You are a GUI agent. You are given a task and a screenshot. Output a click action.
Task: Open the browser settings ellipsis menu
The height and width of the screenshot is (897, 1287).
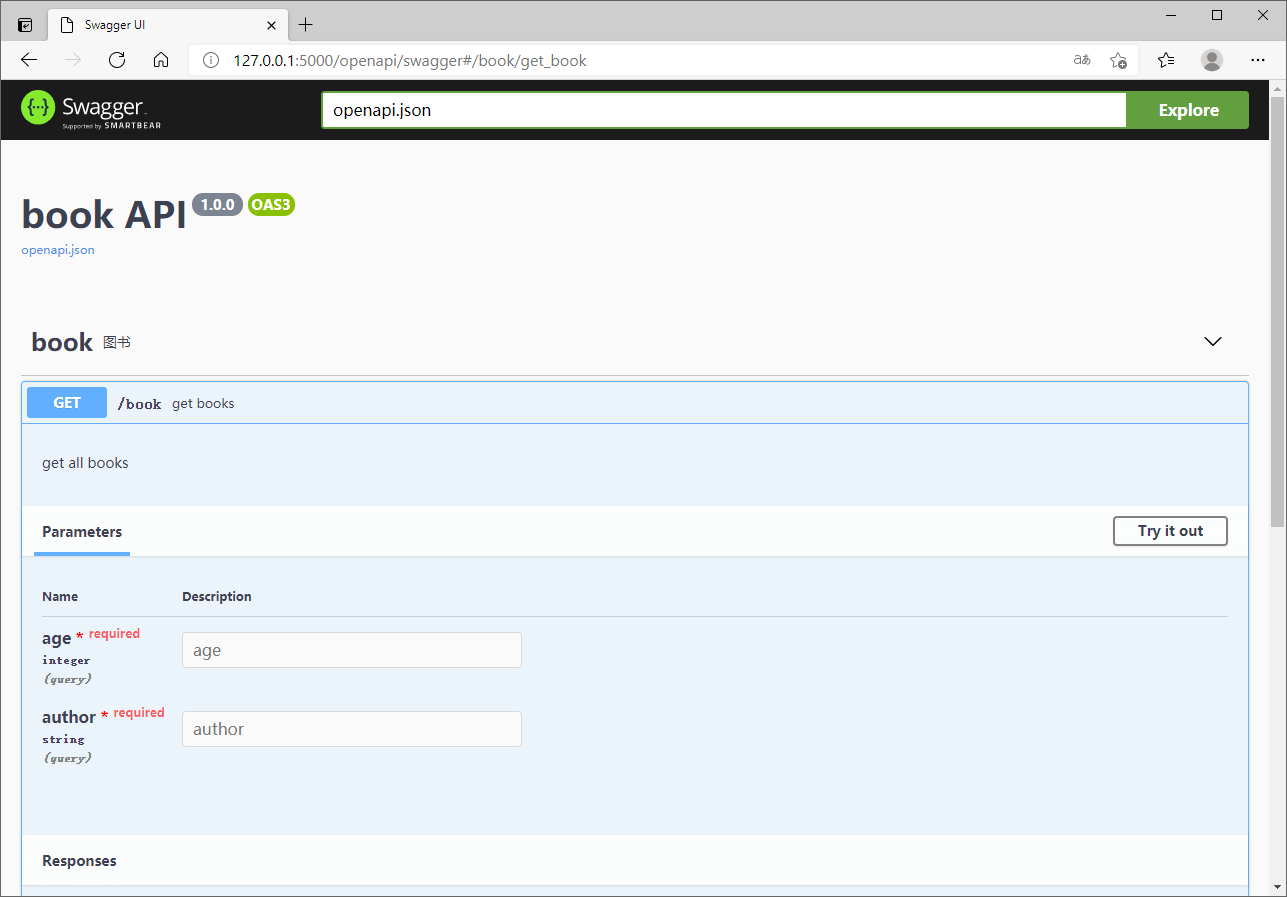click(x=1258, y=60)
